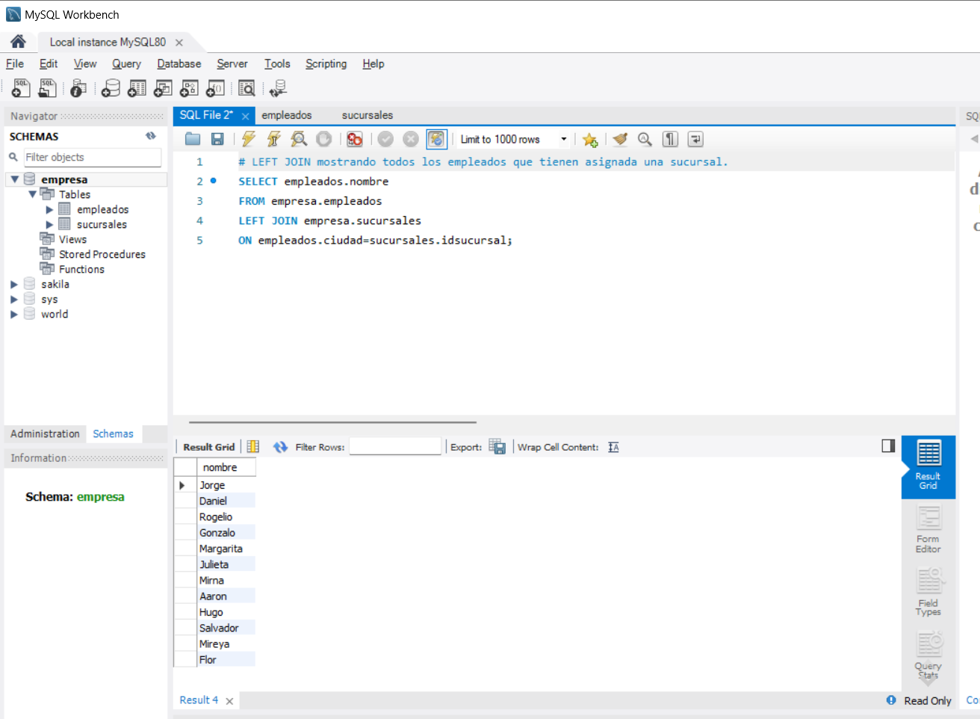The width and height of the screenshot is (980, 719).
Task: Switch to the sucursales tab
Action: pyautogui.click(x=368, y=115)
